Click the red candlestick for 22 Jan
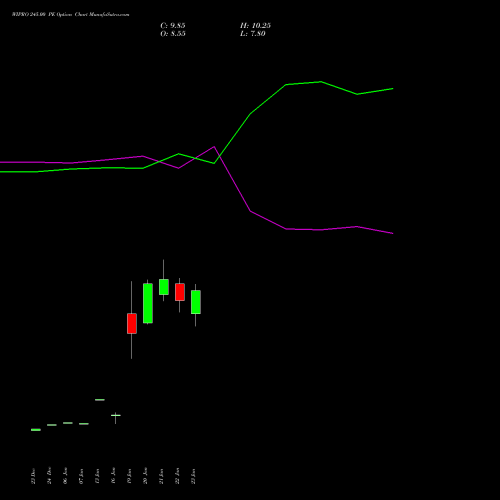Screen dimensions: 500x500 pyautogui.click(x=180, y=292)
